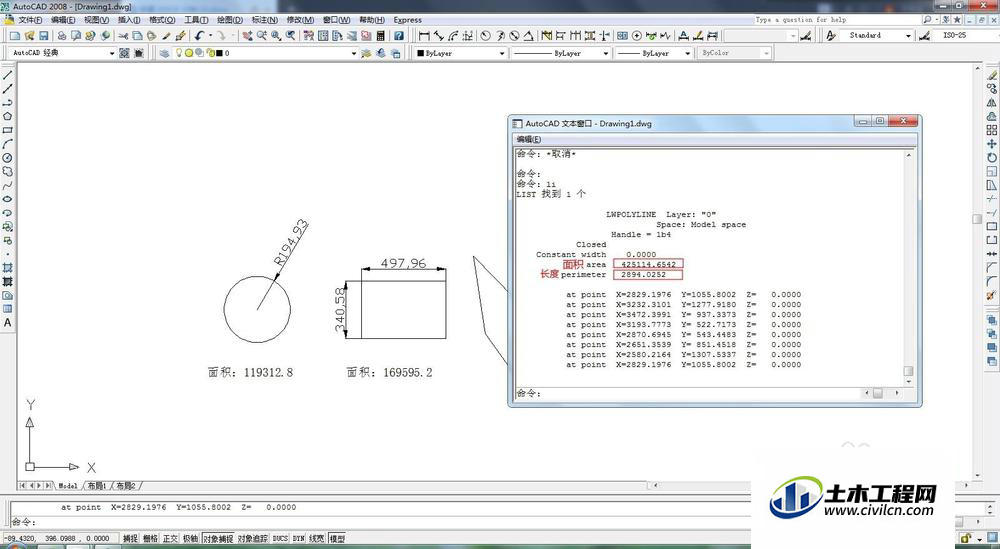1000x549 pixels.
Task: Switch to the Model tab
Action: pos(68,486)
